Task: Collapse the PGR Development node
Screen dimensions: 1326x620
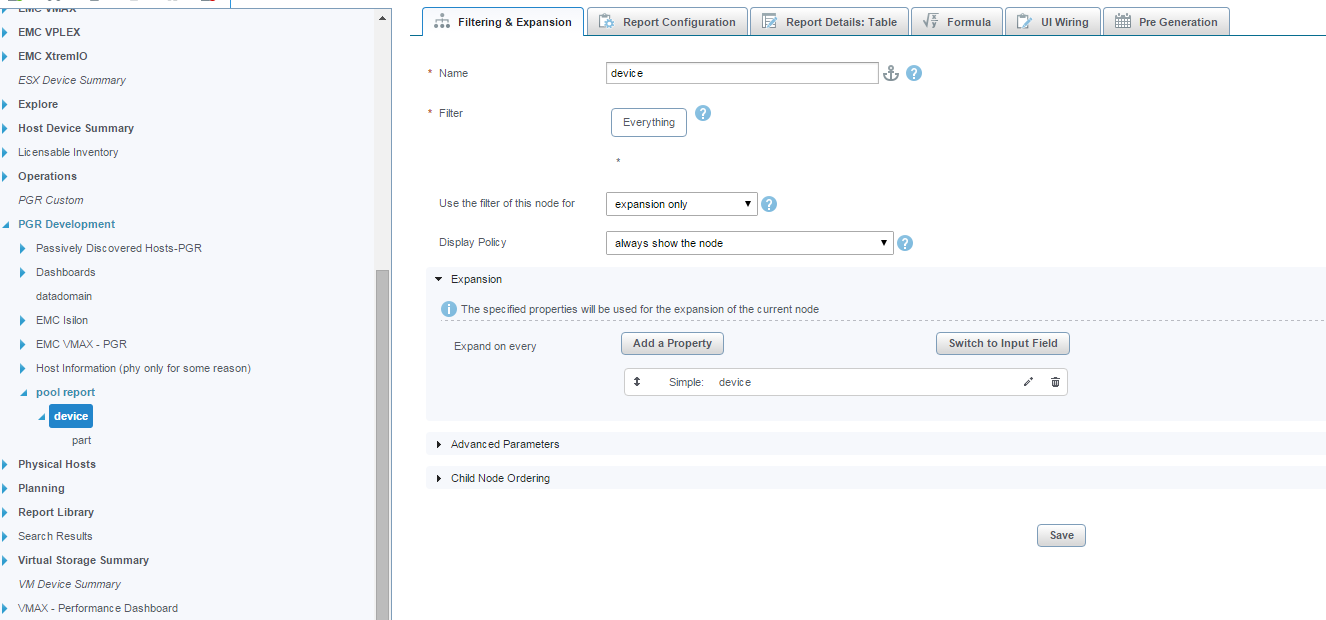Action: point(6,224)
